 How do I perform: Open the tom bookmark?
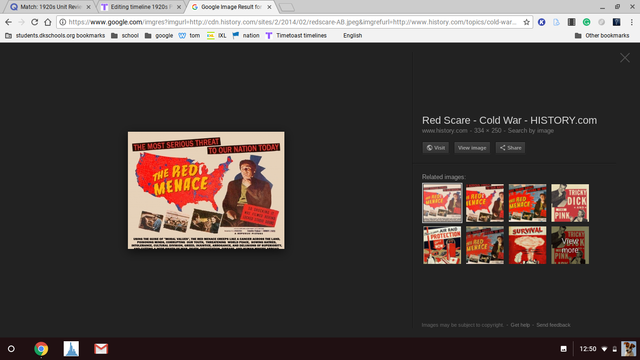point(189,36)
